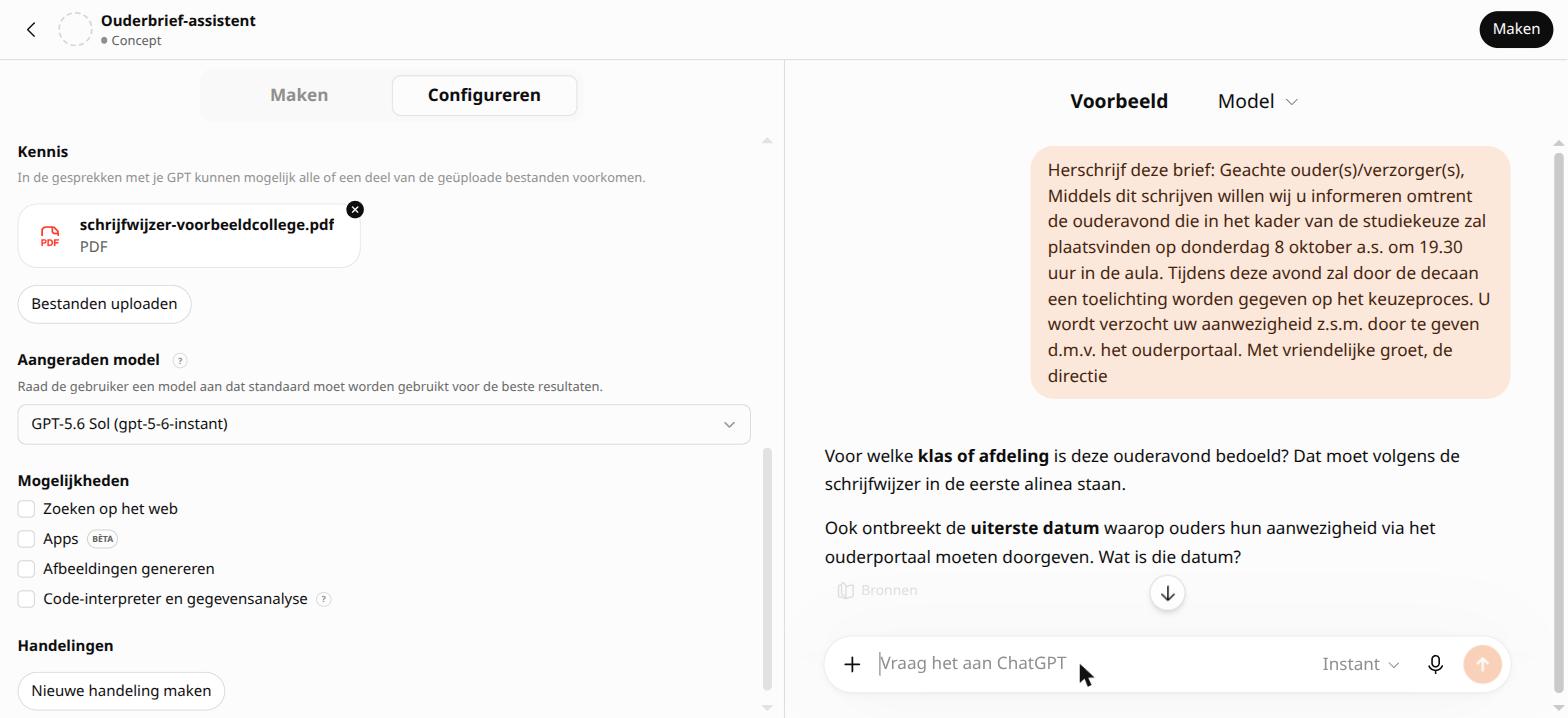Select the Configureren tab

click(484, 95)
